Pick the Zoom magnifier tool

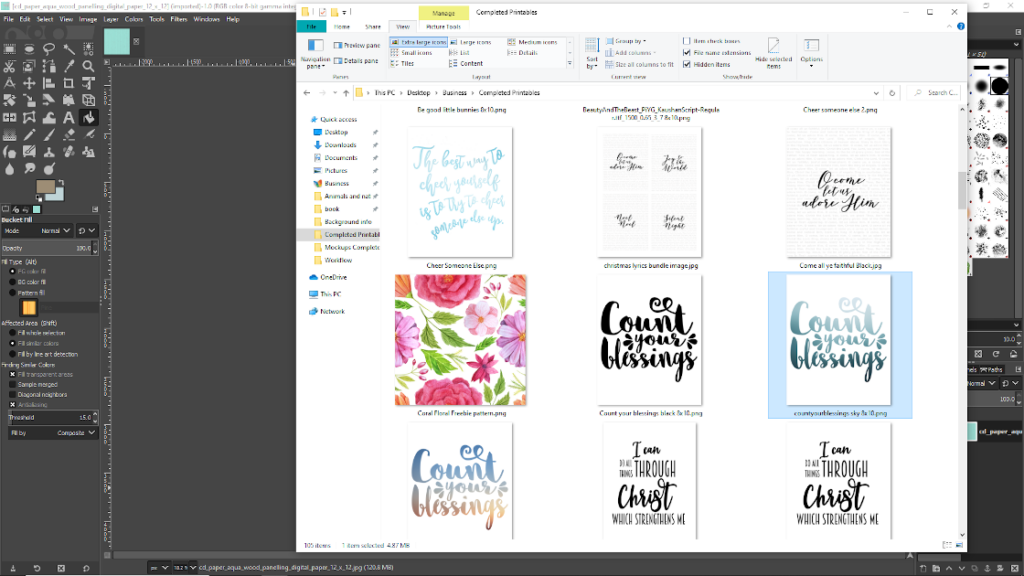point(88,65)
